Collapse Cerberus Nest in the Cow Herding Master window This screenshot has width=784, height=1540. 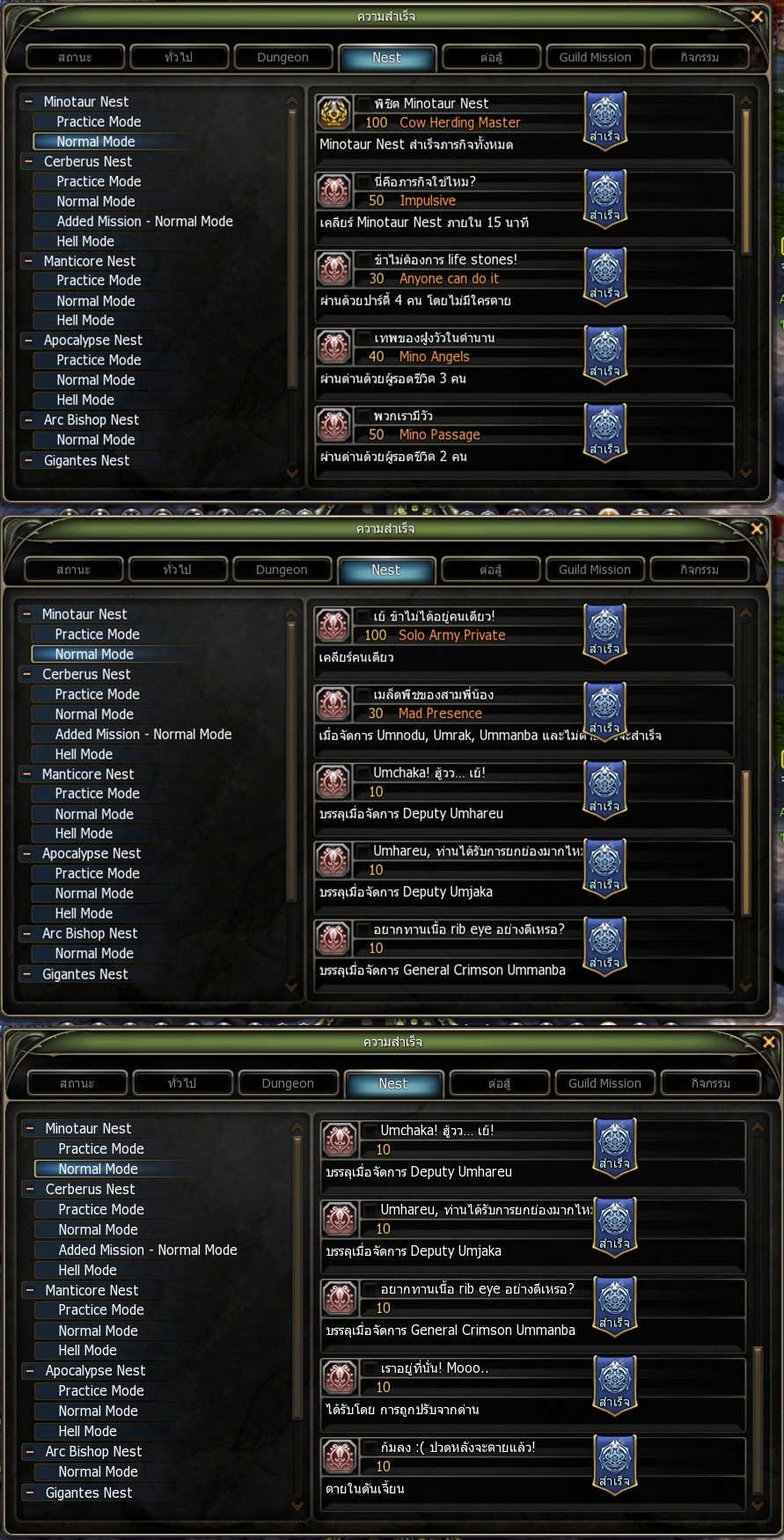(x=29, y=162)
